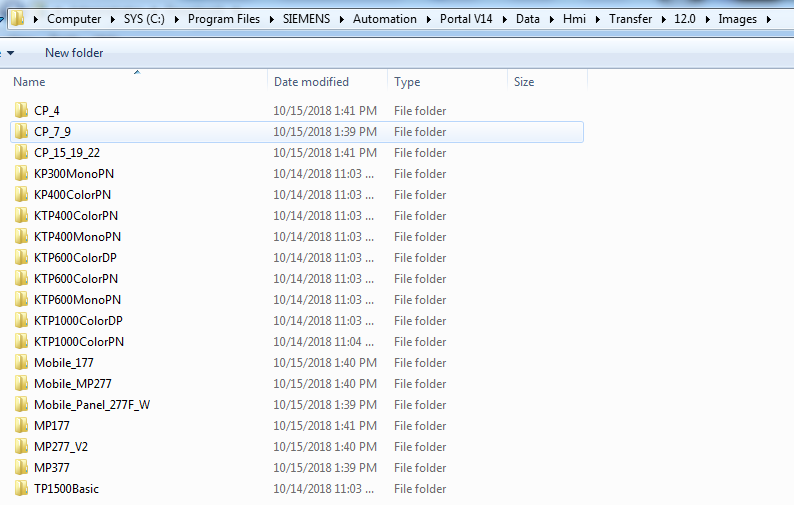Click the KTP1000ColorDP folder icon
This screenshot has height=505, width=794.
21,320
